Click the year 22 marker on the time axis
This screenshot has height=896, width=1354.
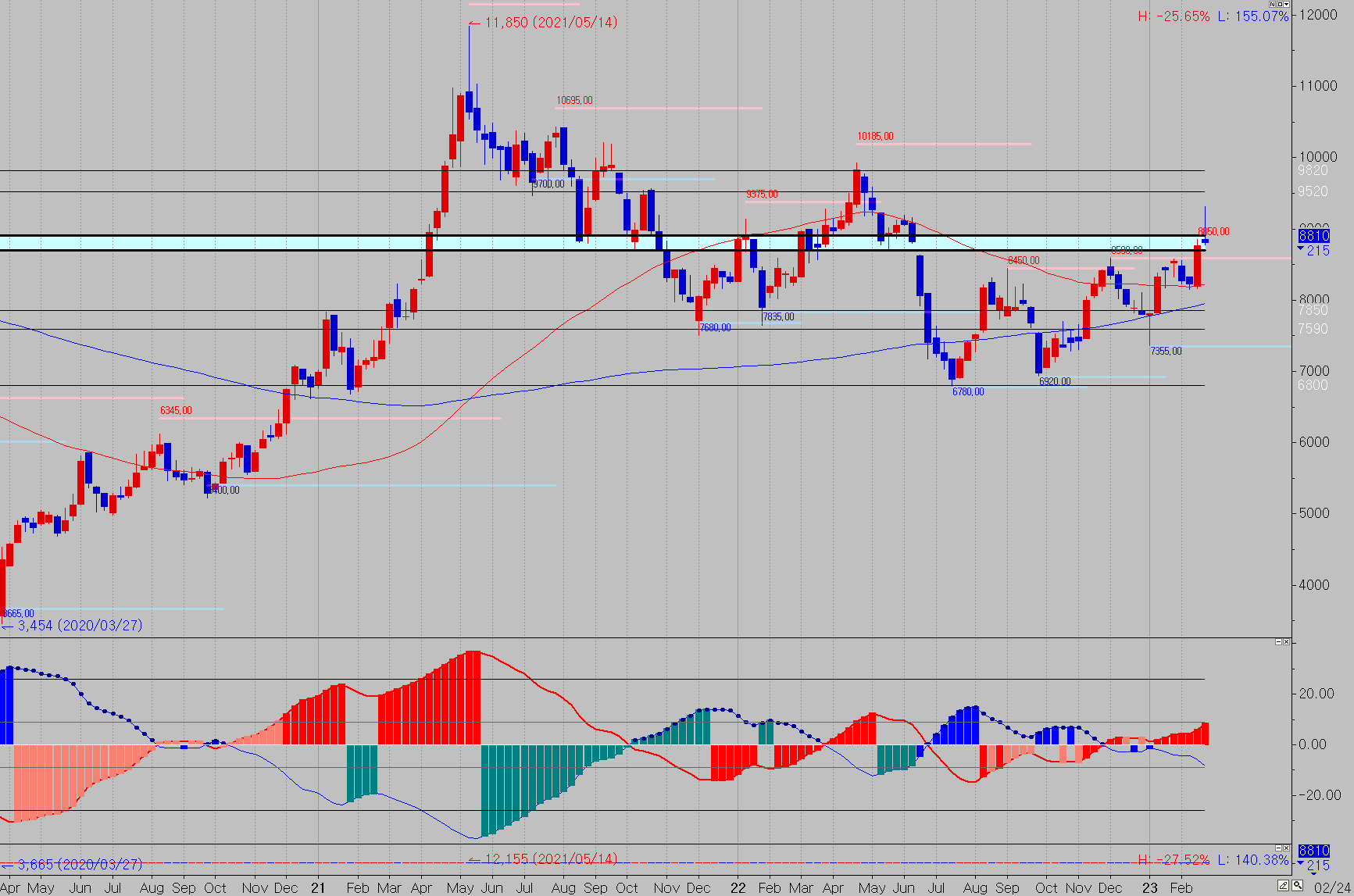click(738, 888)
